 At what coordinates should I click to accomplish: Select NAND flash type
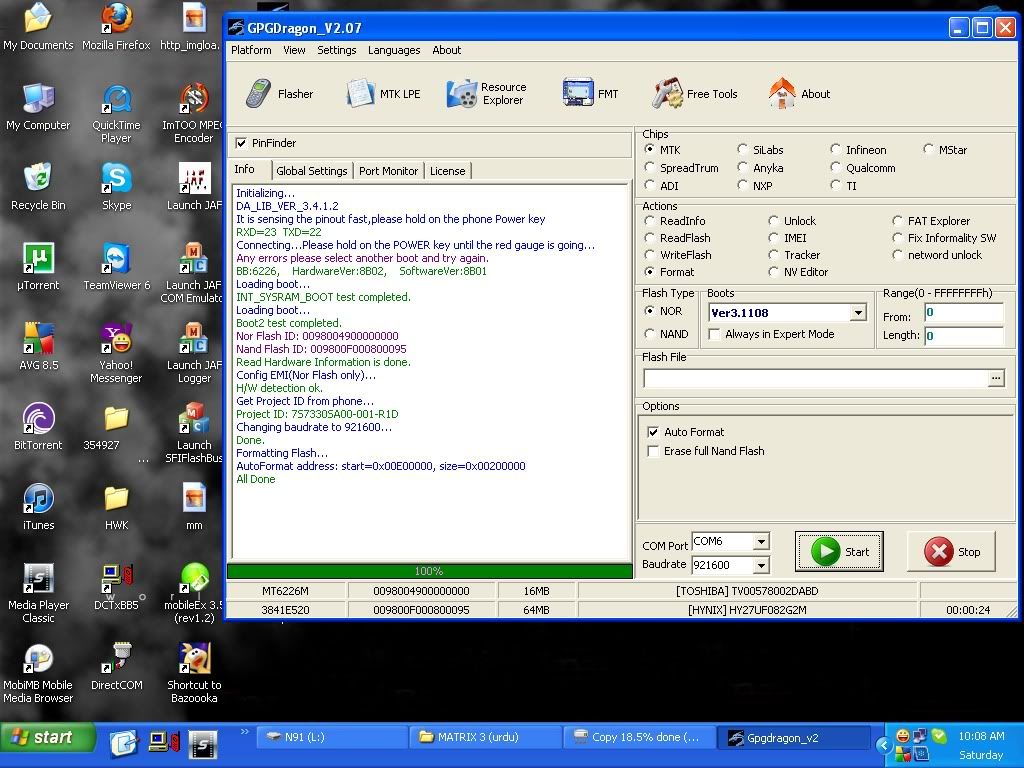[x=650, y=334]
